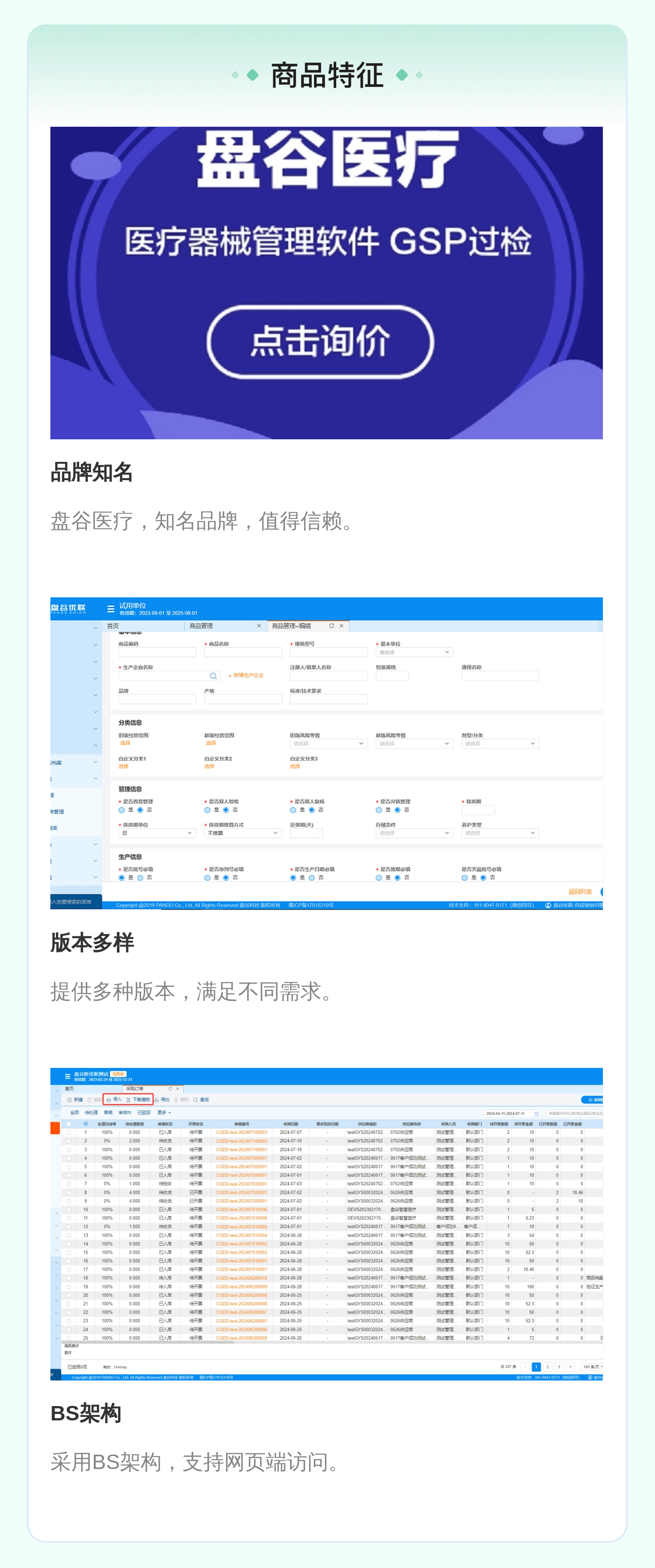Click calendar icon beside date range 2024-04-11

pos(537,1113)
